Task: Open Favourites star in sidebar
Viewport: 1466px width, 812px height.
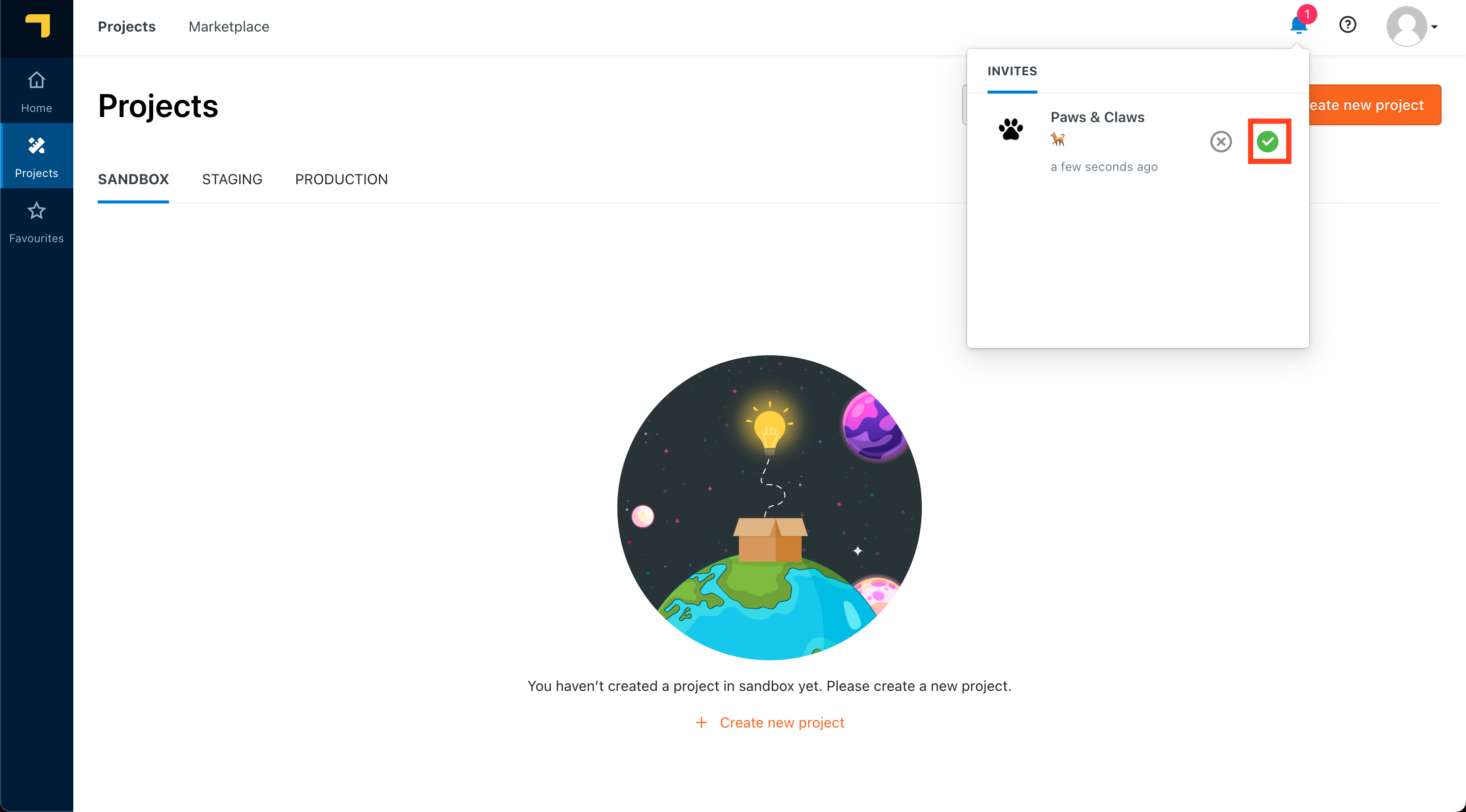Action: (x=37, y=222)
